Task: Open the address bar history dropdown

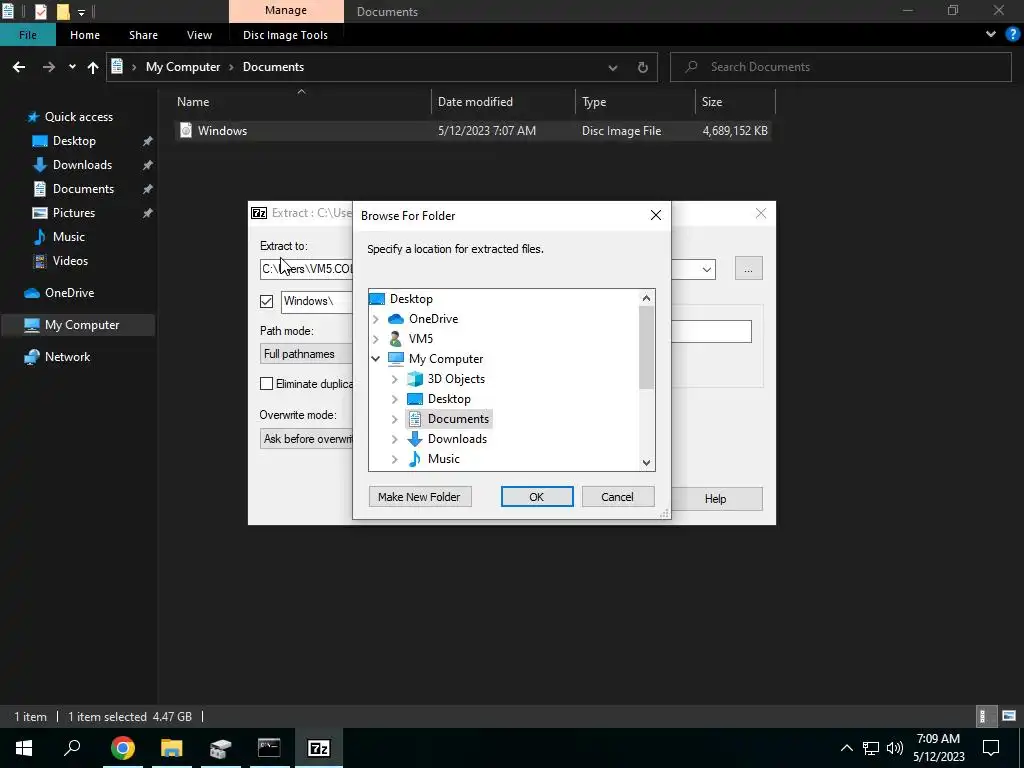Action: 613,67
